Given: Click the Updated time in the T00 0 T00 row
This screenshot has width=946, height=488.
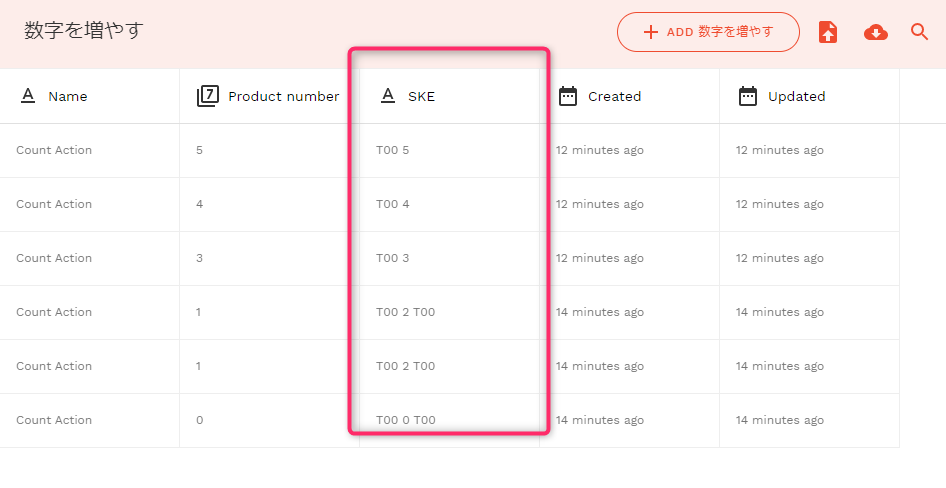Looking at the screenshot, I should click(780, 420).
